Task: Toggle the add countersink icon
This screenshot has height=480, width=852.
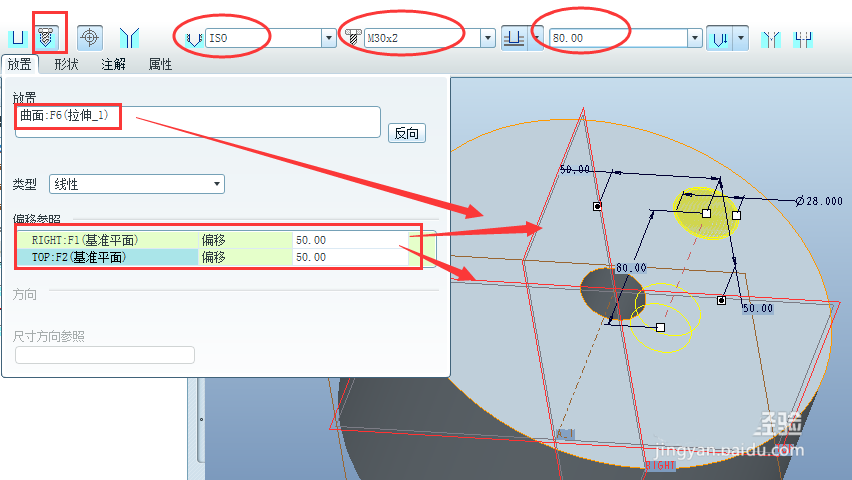Action: point(771,39)
